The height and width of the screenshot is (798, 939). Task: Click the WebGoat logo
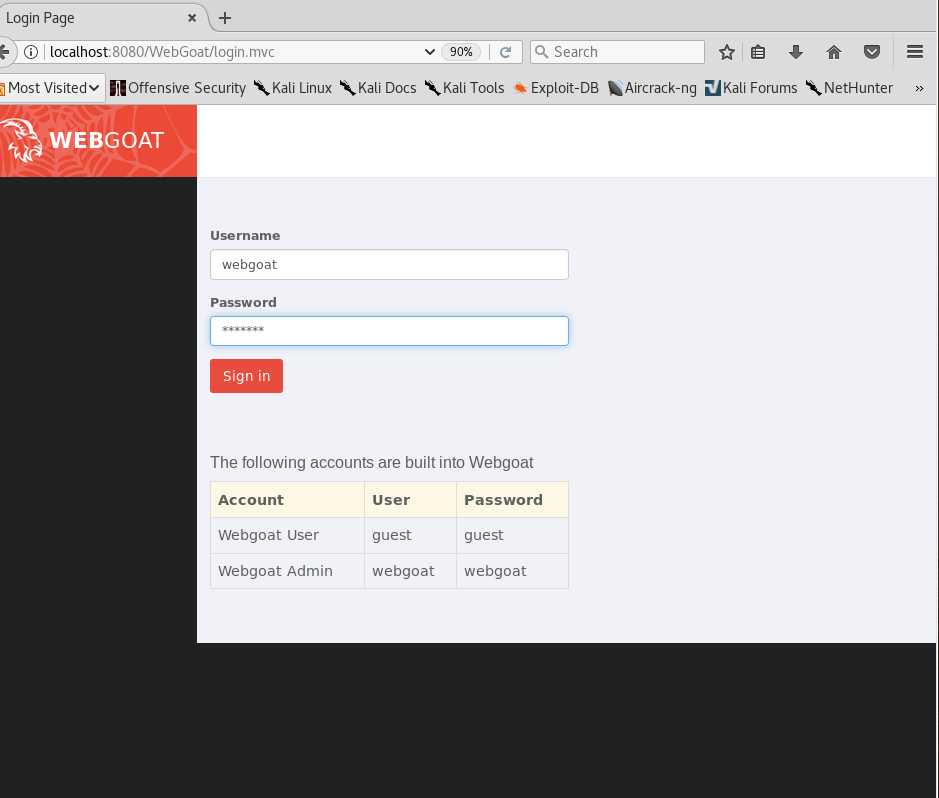click(x=82, y=140)
